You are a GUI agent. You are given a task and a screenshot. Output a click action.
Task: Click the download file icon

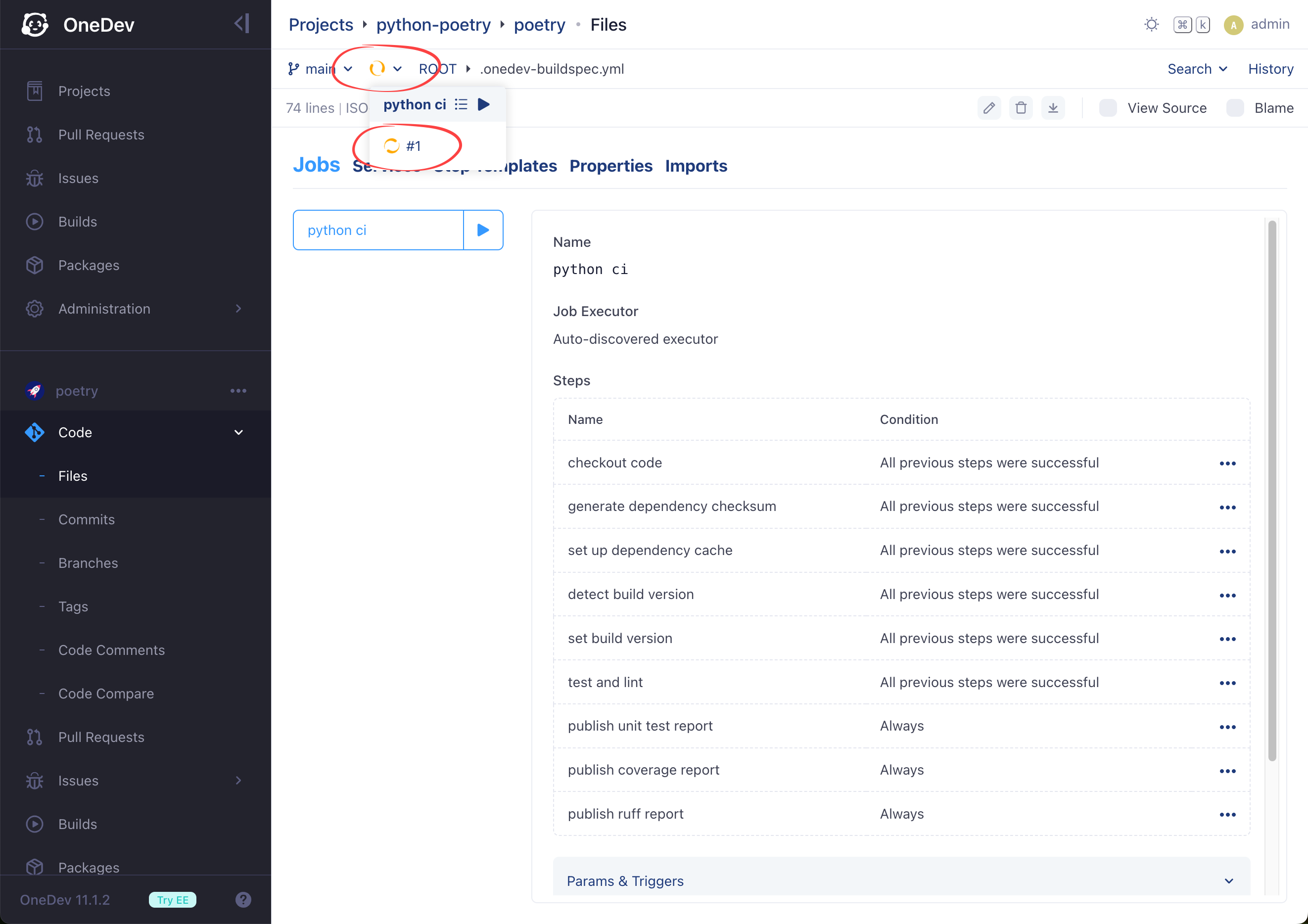pyautogui.click(x=1053, y=108)
